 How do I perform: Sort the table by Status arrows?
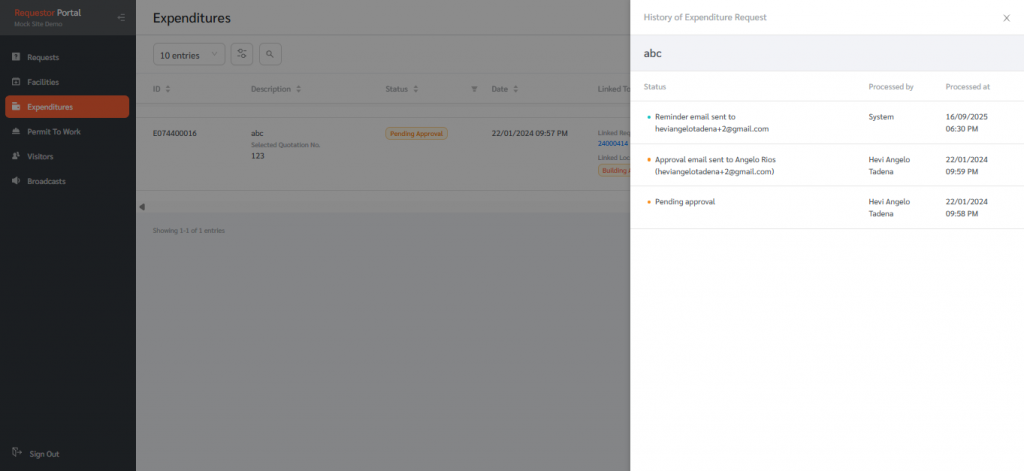click(x=416, y=89)
